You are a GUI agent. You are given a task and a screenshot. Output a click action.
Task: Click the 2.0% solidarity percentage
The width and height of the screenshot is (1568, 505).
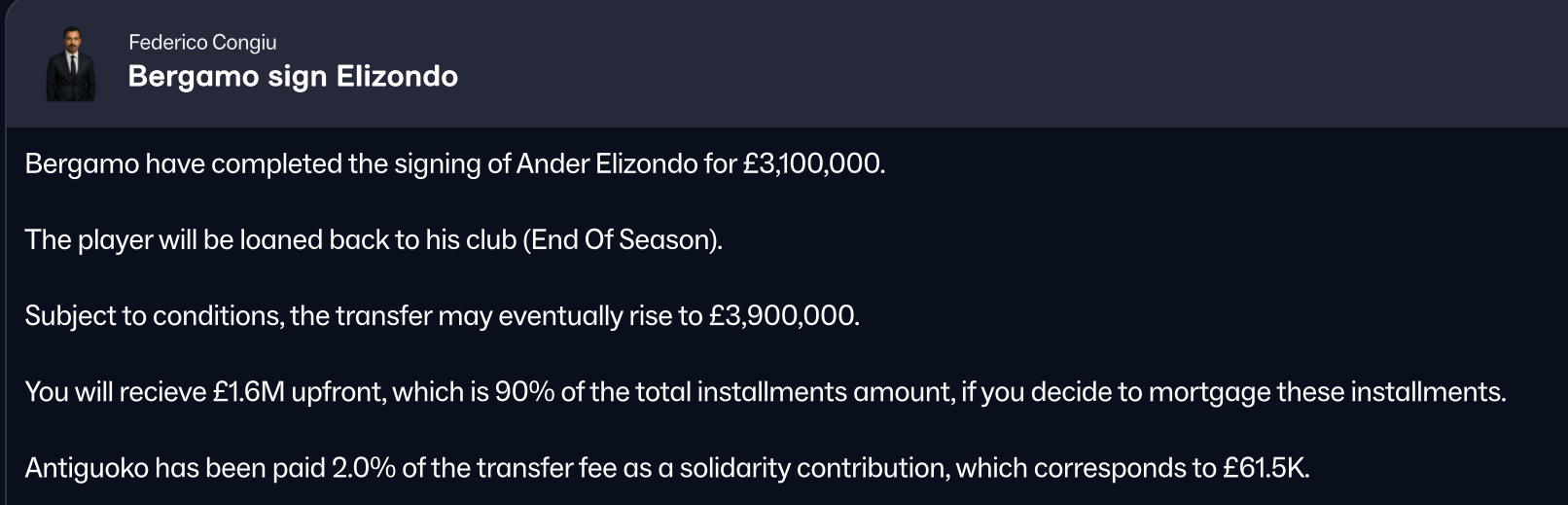[x=364, y=468]
